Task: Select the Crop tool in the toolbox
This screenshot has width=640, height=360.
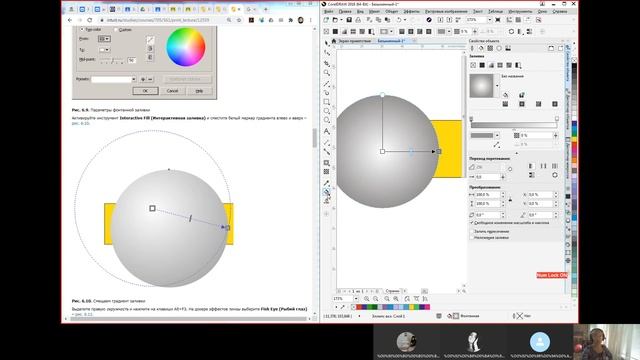Action: (327, 63)
